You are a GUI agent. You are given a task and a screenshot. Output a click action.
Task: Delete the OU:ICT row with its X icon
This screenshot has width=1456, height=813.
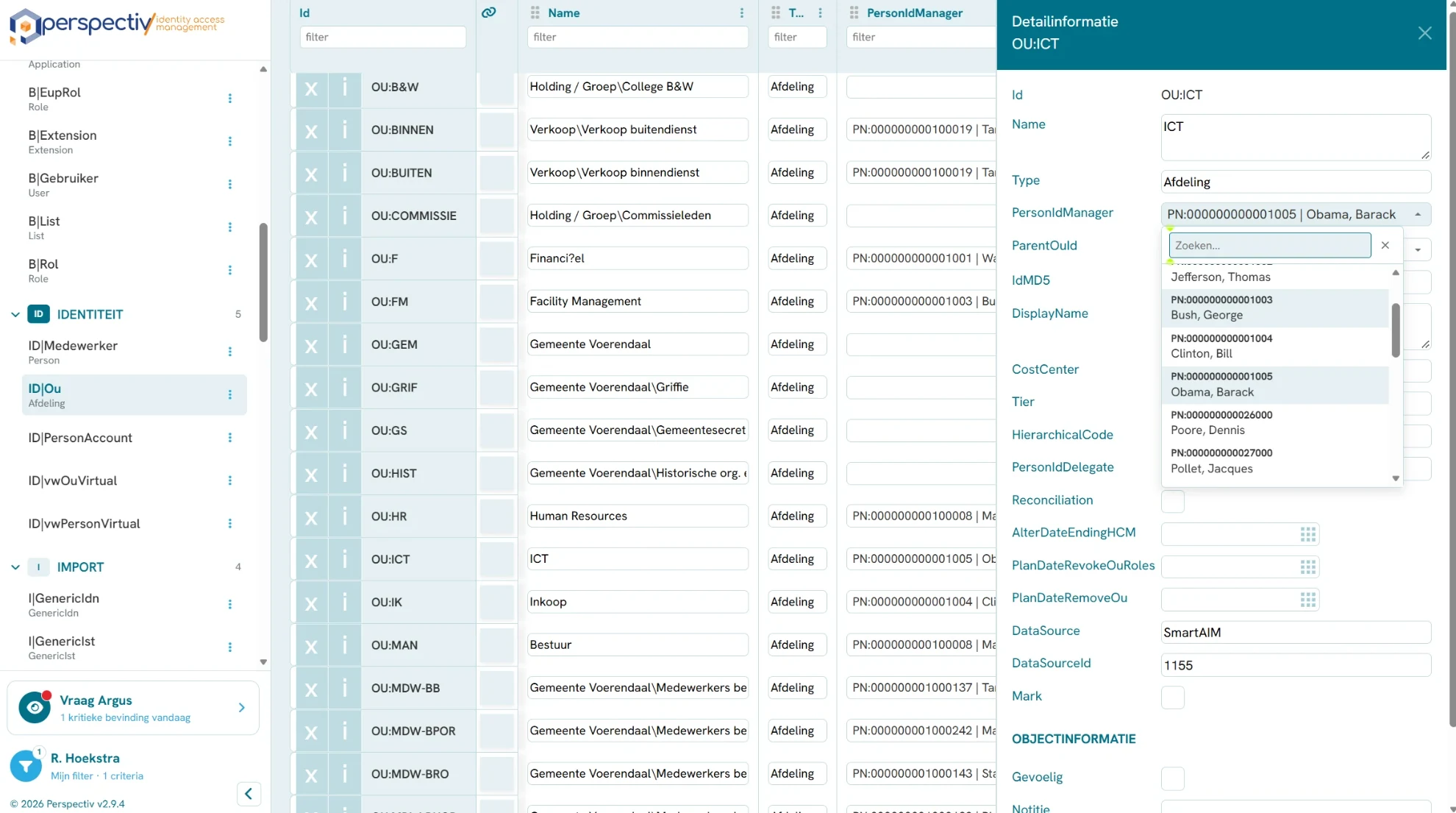point(311,560)
